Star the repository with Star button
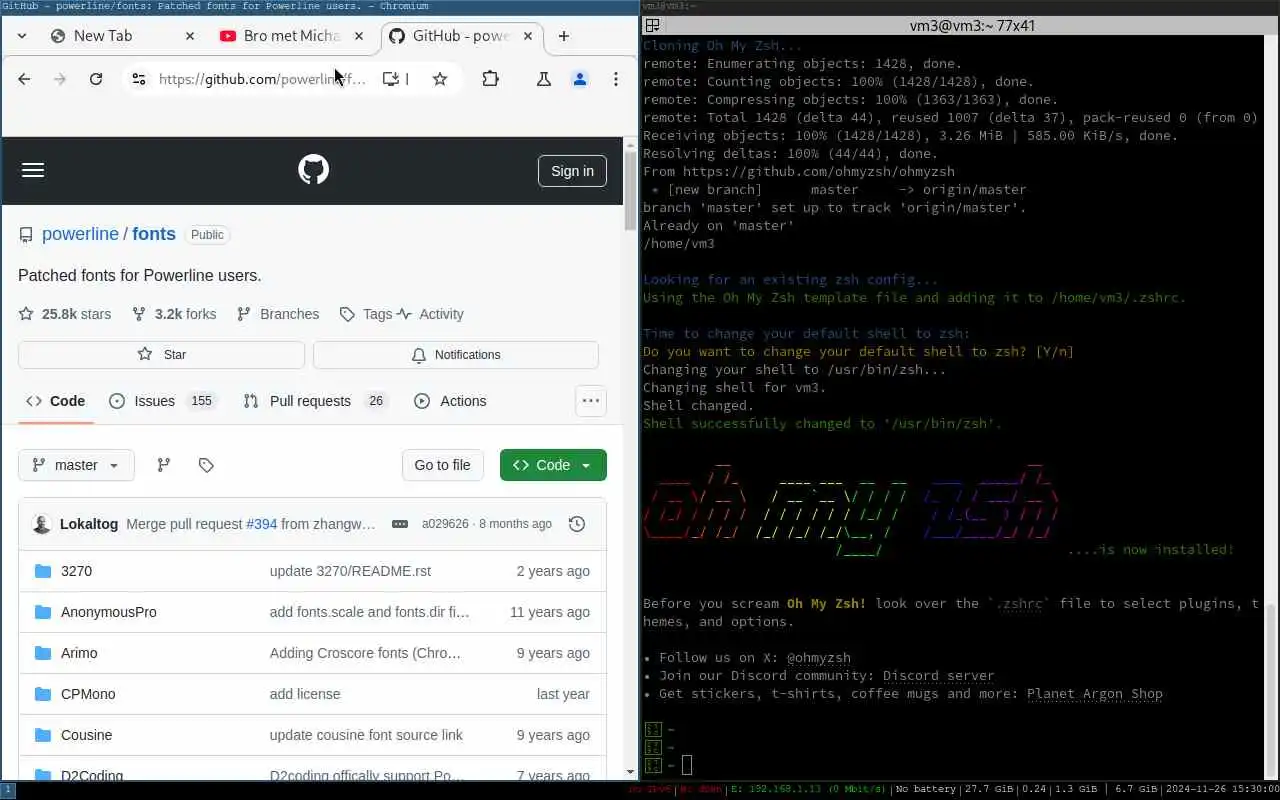 [x=161, y=355]
